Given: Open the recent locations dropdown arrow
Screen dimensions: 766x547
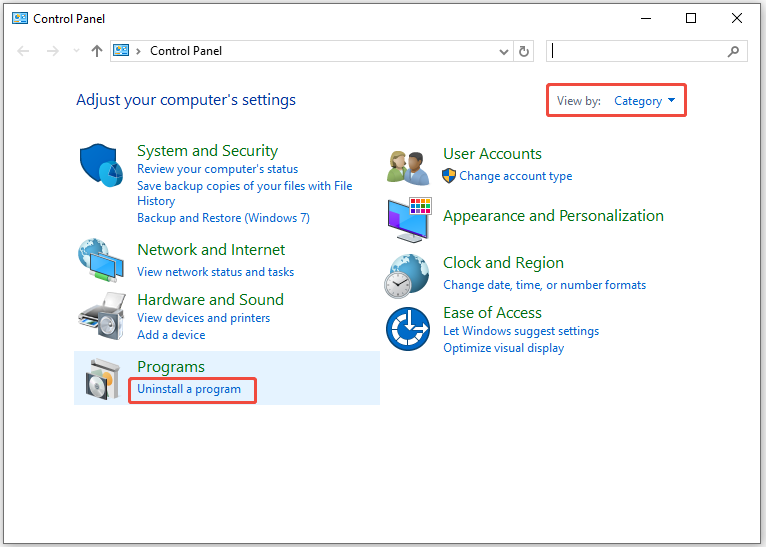Looking at the screenshot, I should 76,50.
